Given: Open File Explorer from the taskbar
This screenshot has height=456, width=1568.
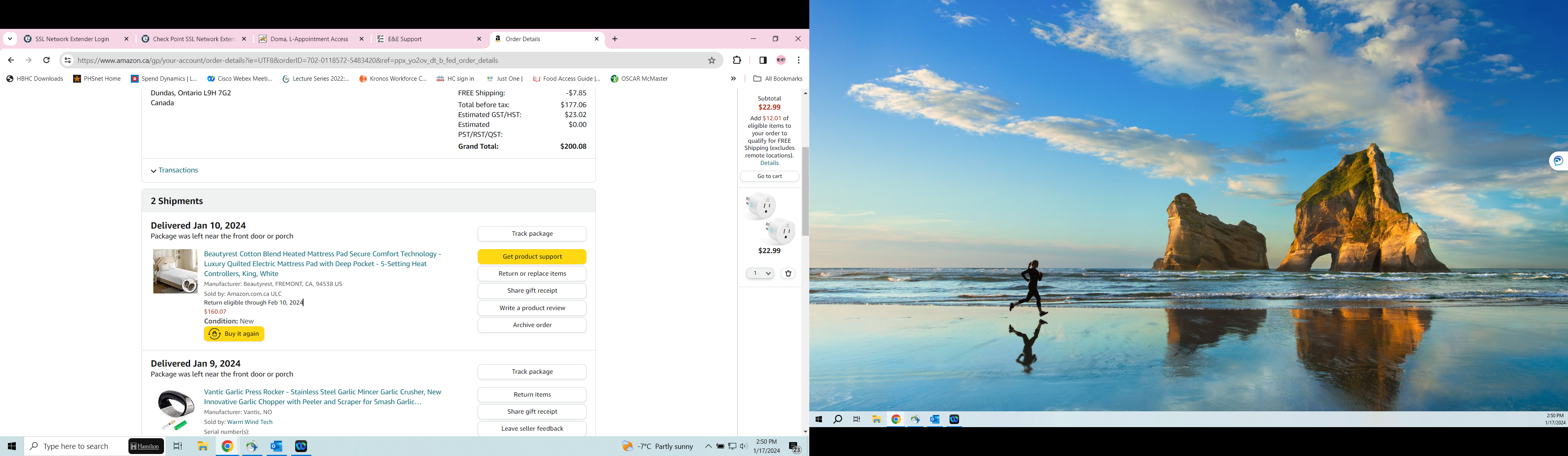Looking at the screenshot, I should pyautogui.click(x=203, y=446).
